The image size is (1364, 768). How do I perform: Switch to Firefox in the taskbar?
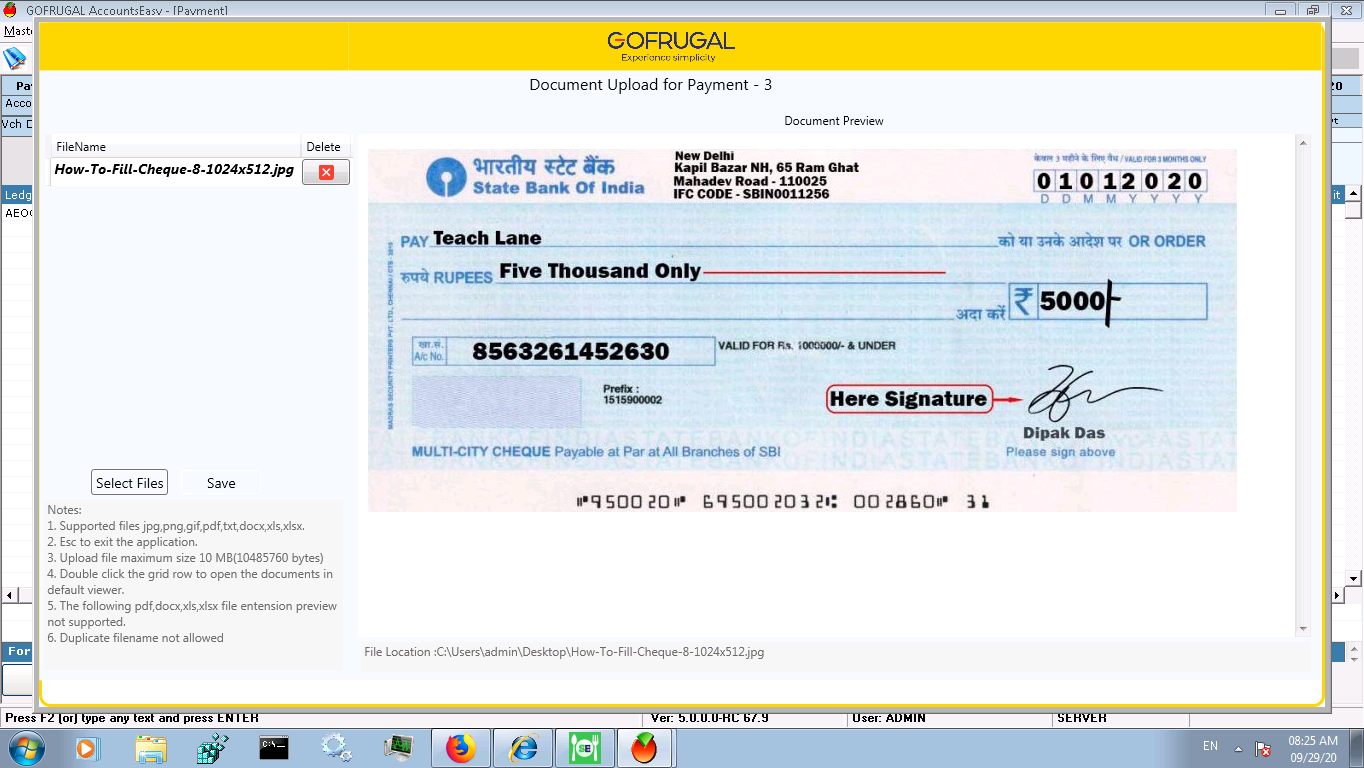pyautogui.click(x=460, y=748)
